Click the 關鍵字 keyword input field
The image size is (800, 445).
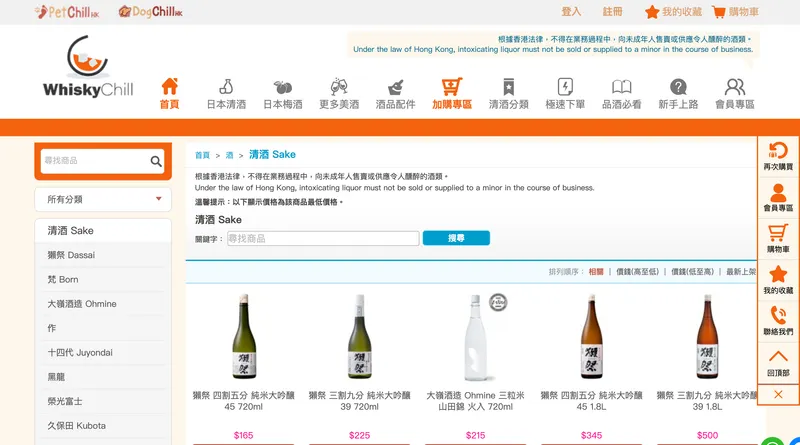[323, 238]
